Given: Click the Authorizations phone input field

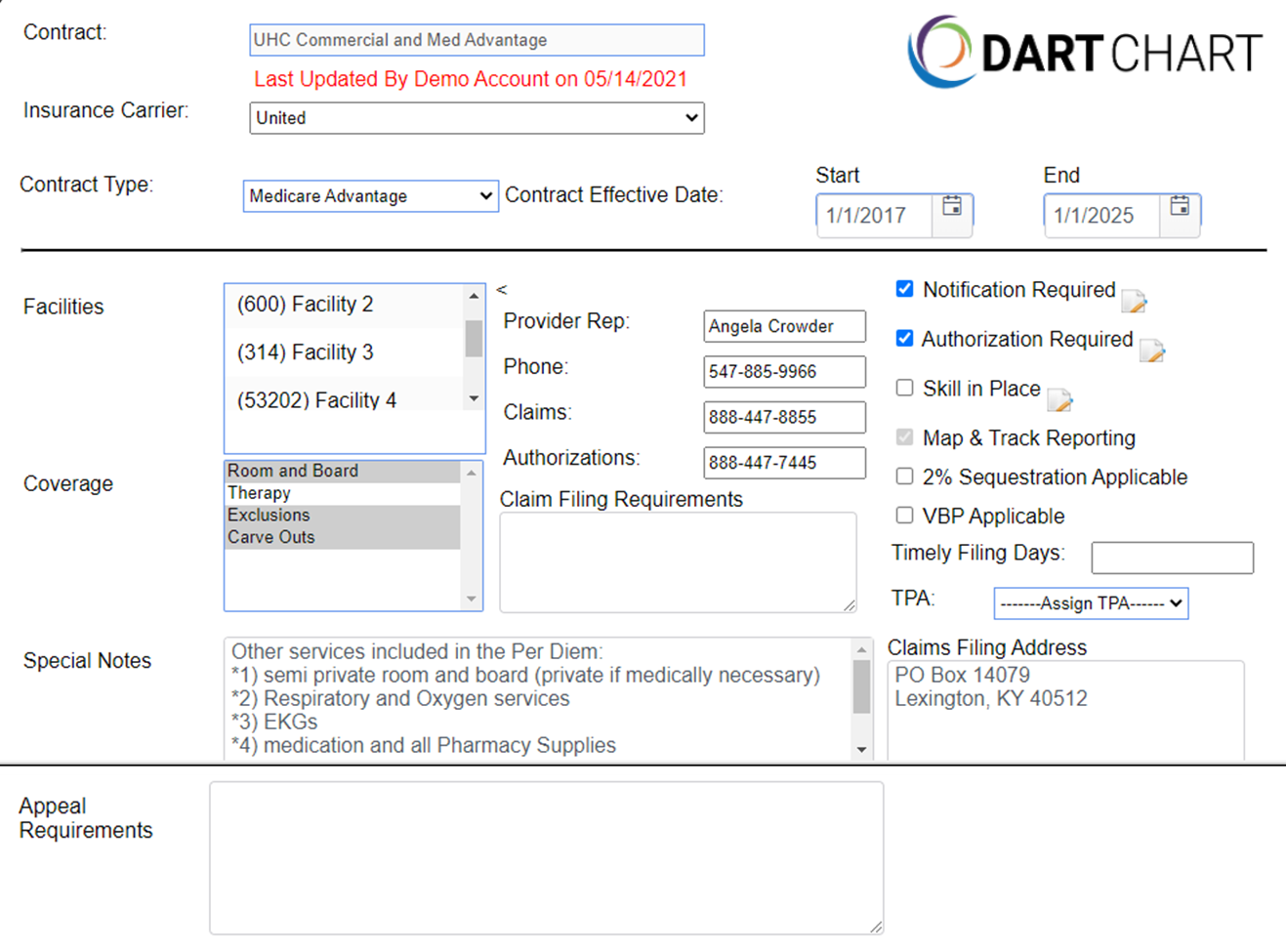Looking at the screenshot, I should click(784, 463).
